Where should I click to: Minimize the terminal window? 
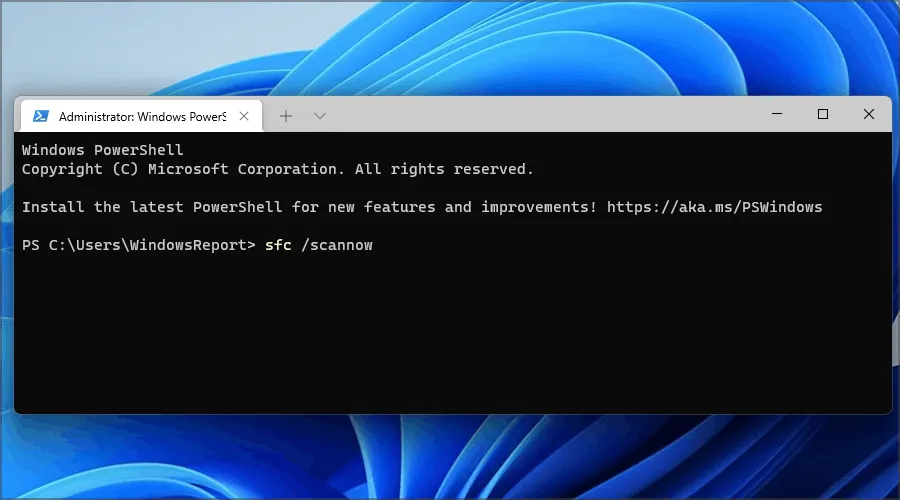[x=776, y=115]
